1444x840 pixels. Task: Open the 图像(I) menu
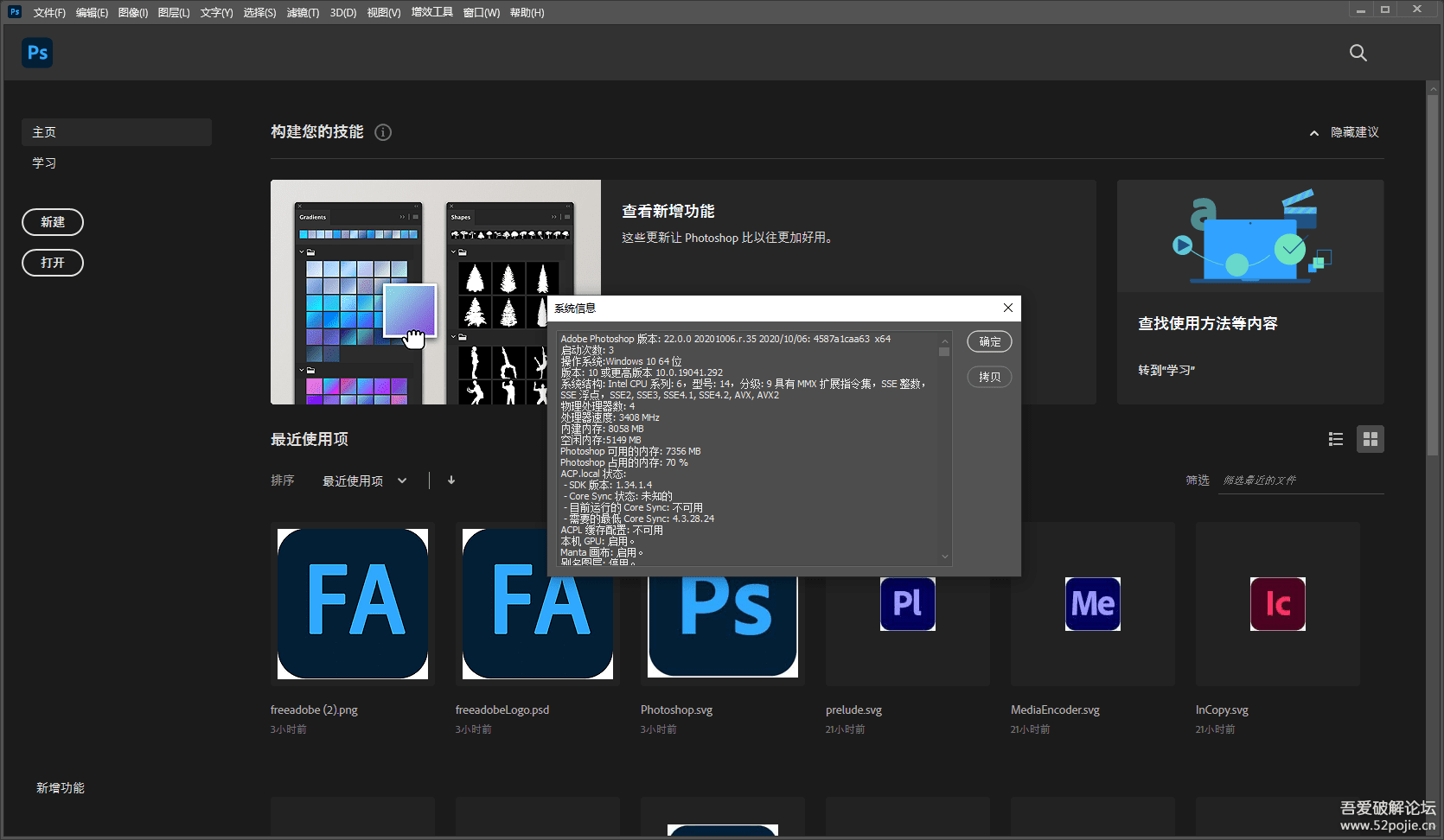coord(133,12)
